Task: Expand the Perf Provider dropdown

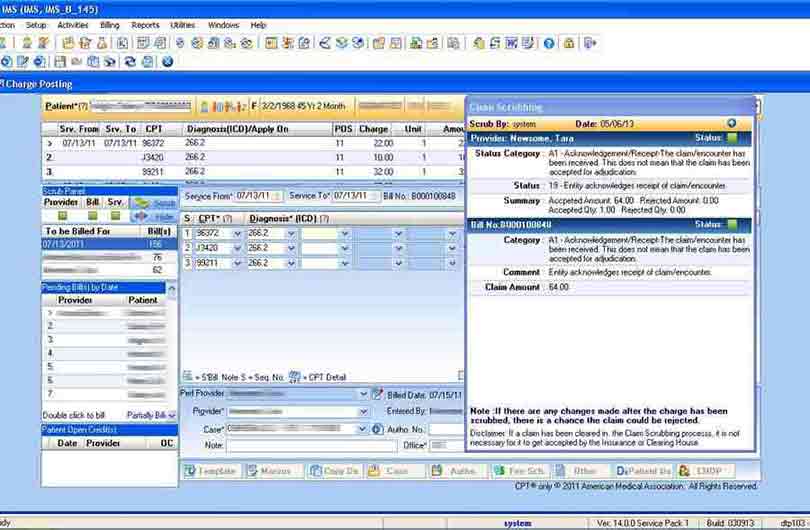Action: click(363, 394)
